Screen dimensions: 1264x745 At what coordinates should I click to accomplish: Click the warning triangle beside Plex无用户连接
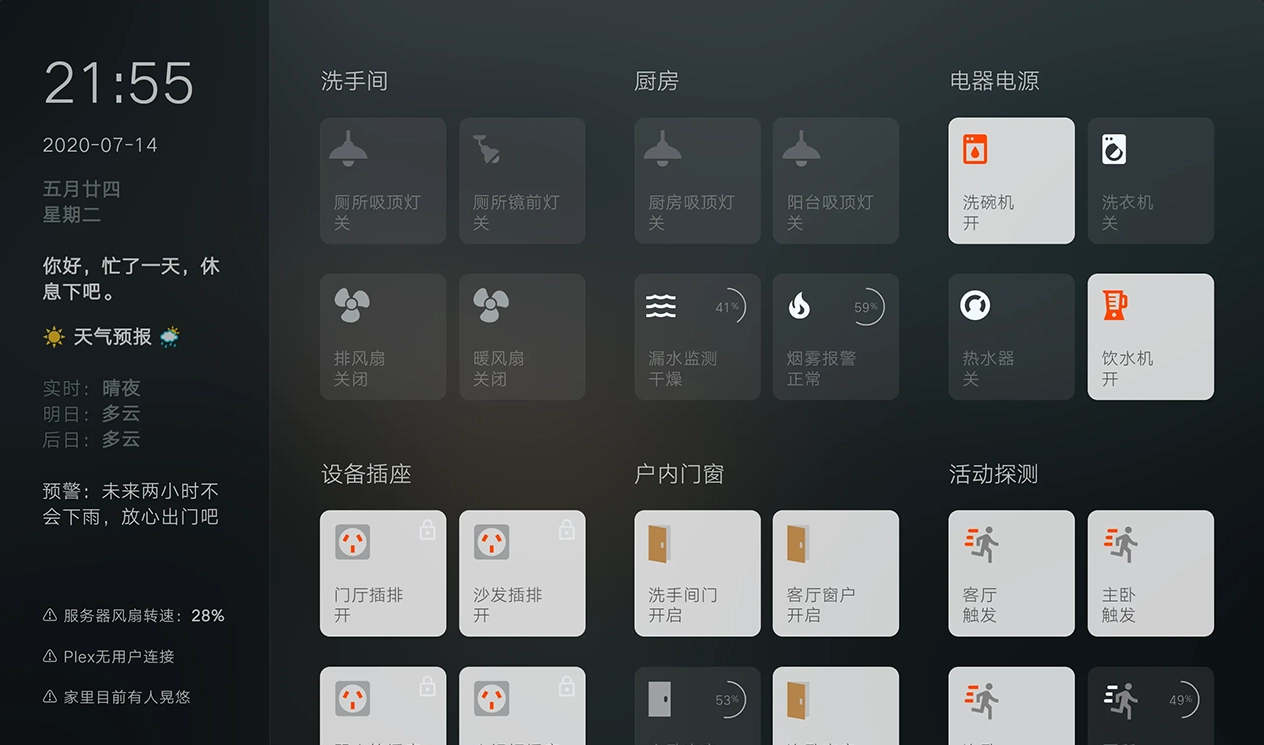point(50,657)
